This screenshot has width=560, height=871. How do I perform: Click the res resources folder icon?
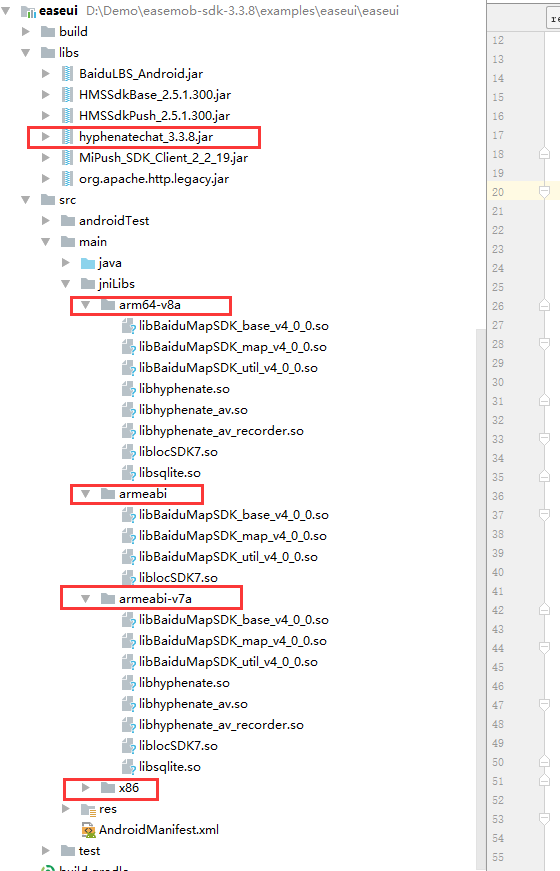[88, 809]
